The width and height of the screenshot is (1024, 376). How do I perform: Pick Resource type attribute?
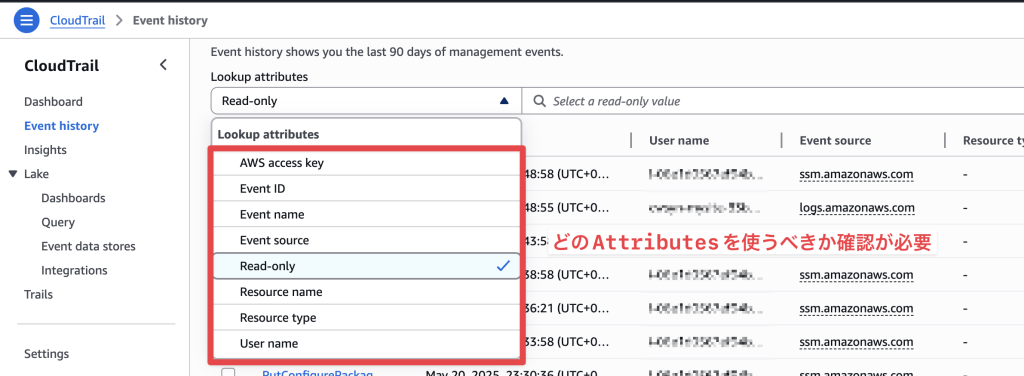point(366,318)
